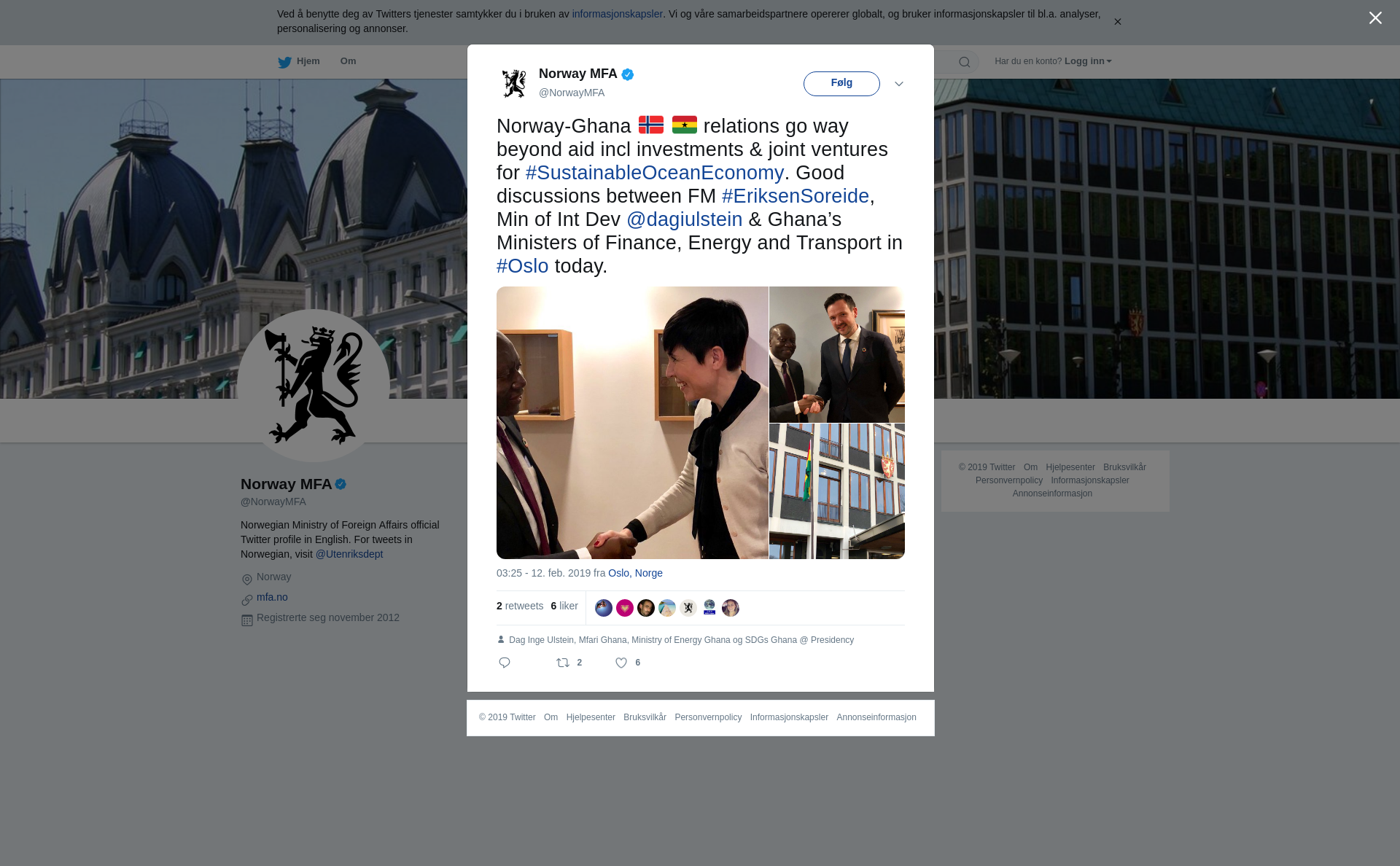Image resolution: width=1400 pixels, height=866 pixels.
Task: Open the large handshake photo
Action: (x=632, y=423)
